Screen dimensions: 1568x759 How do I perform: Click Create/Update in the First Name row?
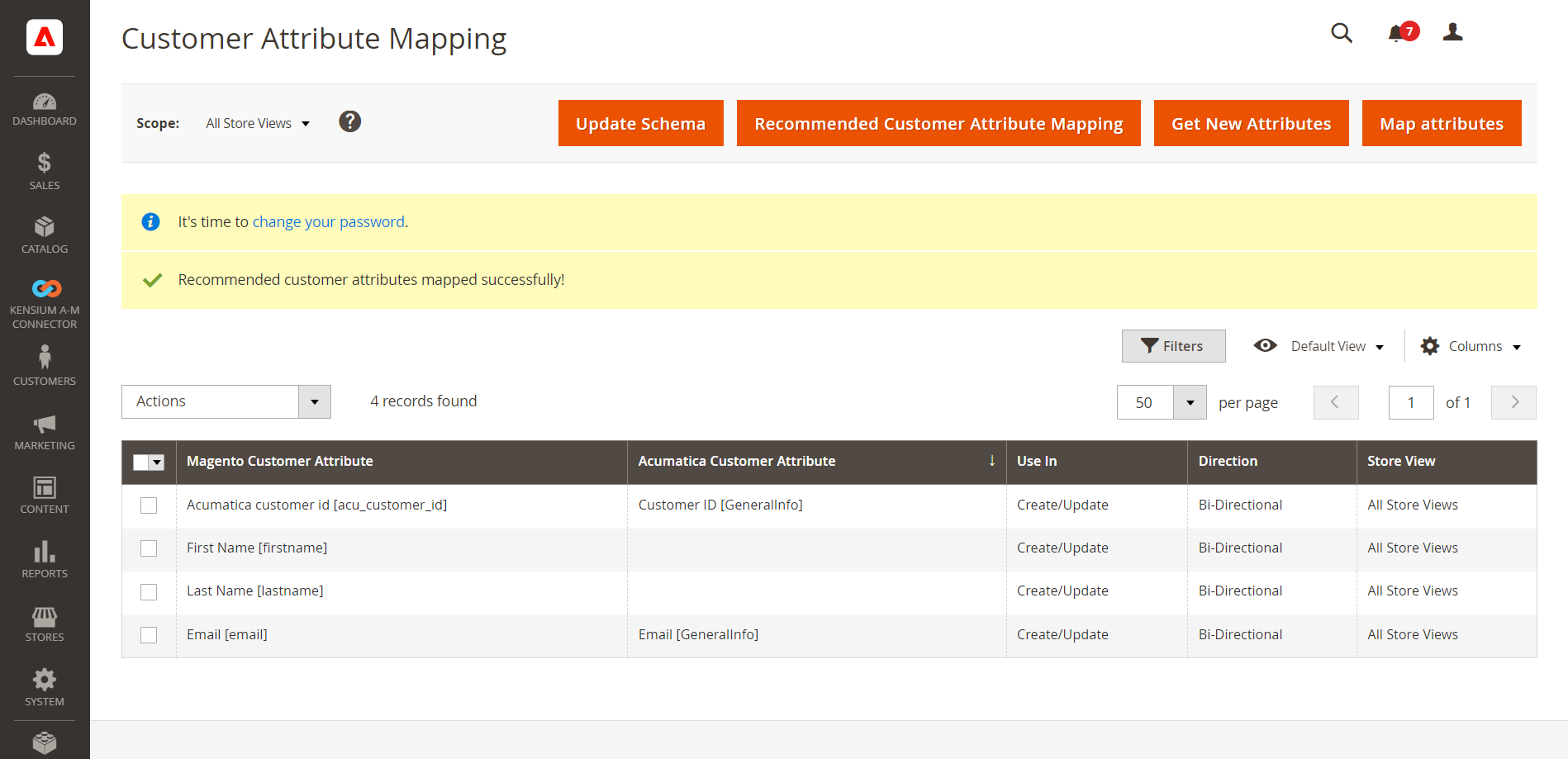(1062, 548)
